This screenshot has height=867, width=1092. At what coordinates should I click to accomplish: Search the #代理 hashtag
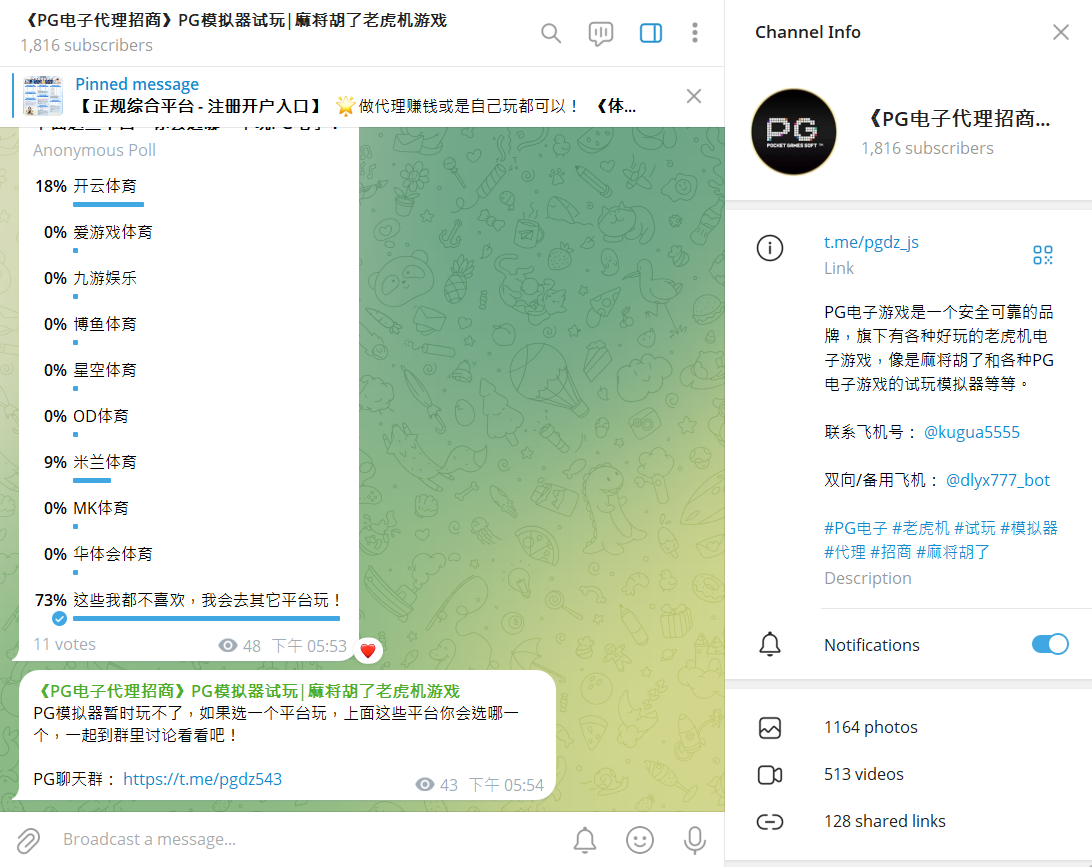(845, 552)
